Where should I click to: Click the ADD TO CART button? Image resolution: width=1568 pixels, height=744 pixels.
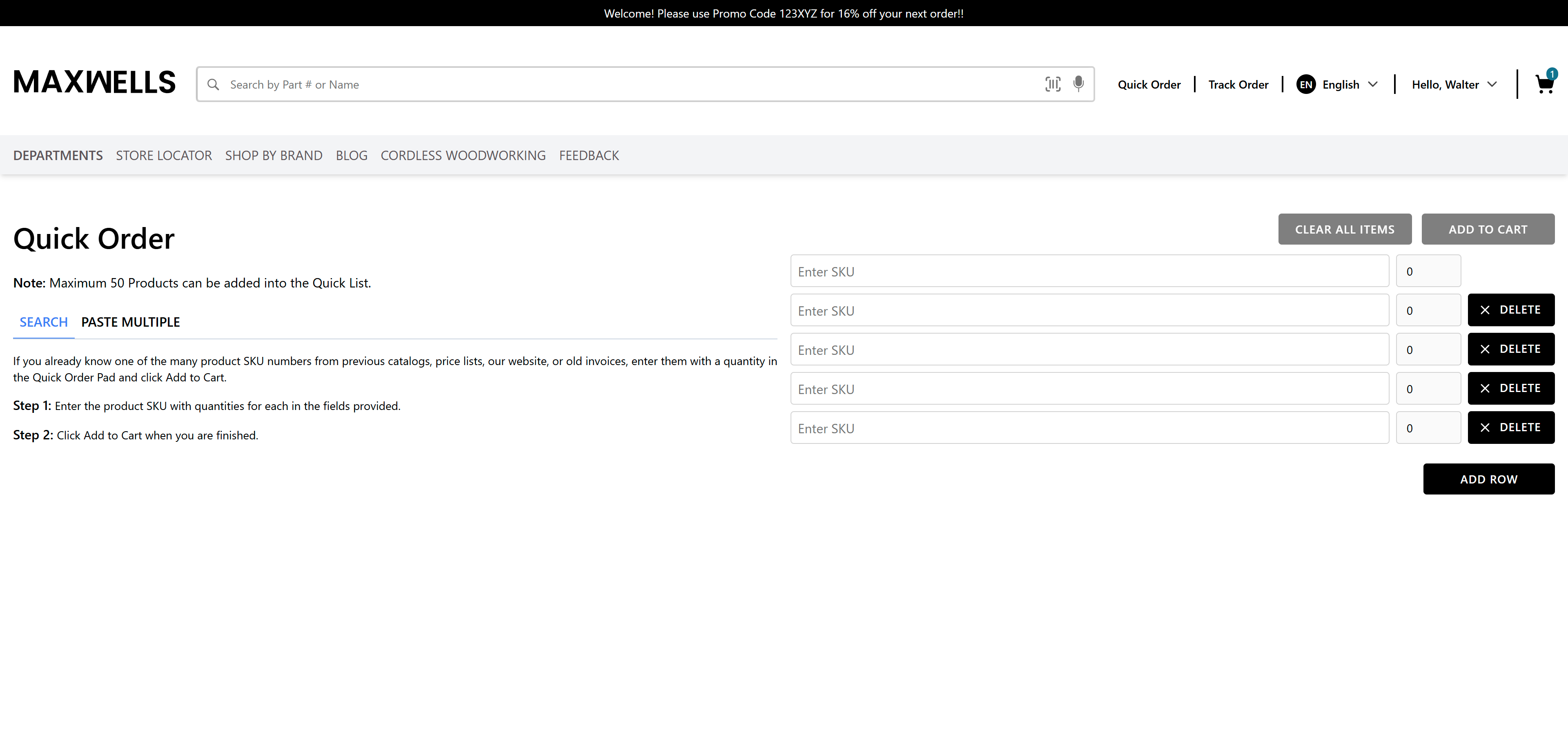[1487, 229]
